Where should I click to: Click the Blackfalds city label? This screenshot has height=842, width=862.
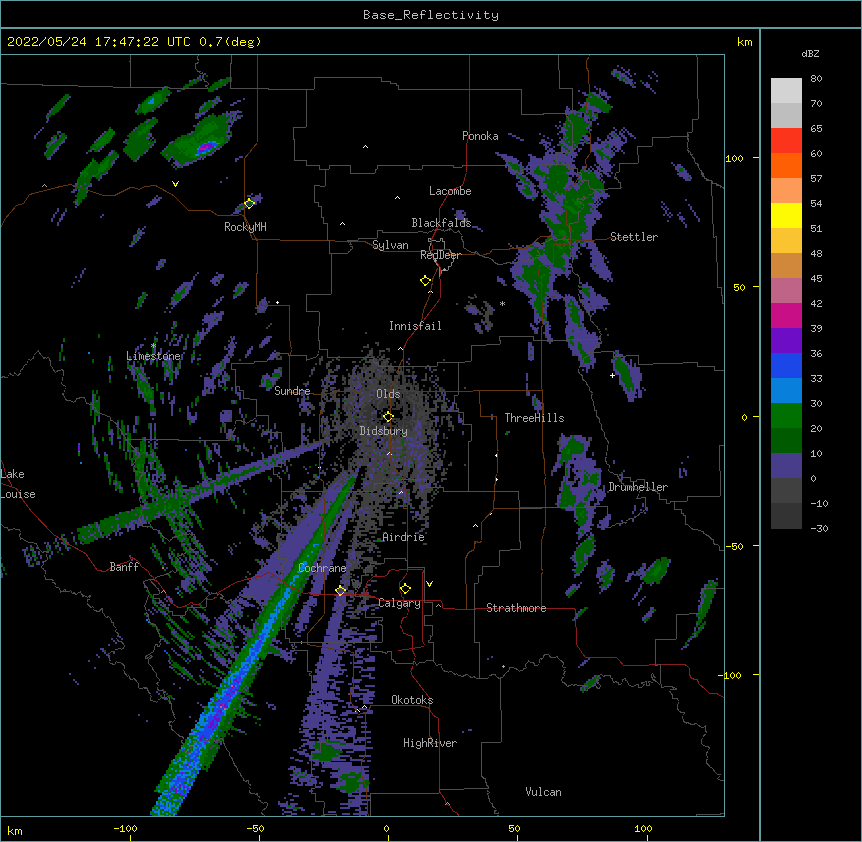(x=441, y=223)
